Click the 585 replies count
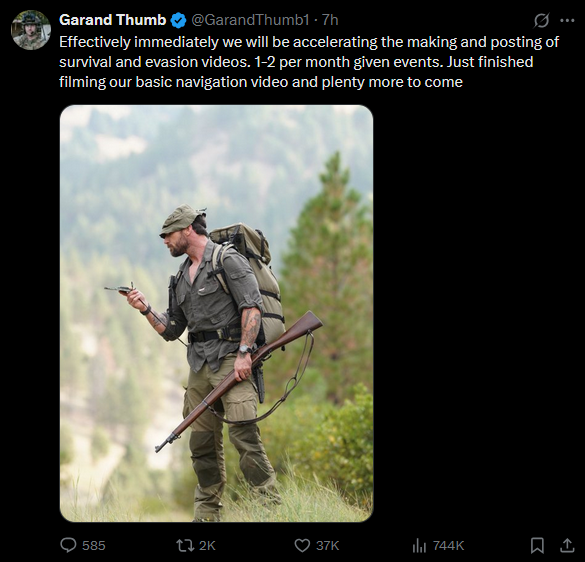Viewport: 585px width, 562px height. click(94, 546)
